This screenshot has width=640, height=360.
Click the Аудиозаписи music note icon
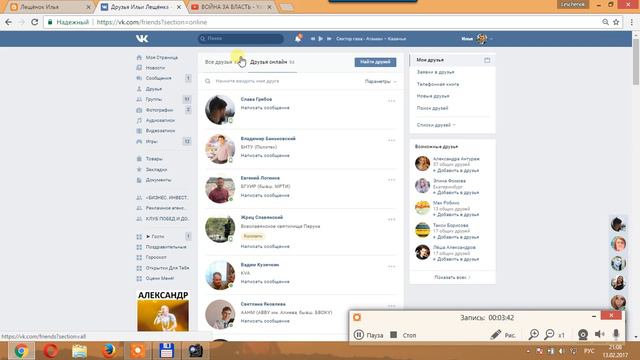(x=139, y=120)
